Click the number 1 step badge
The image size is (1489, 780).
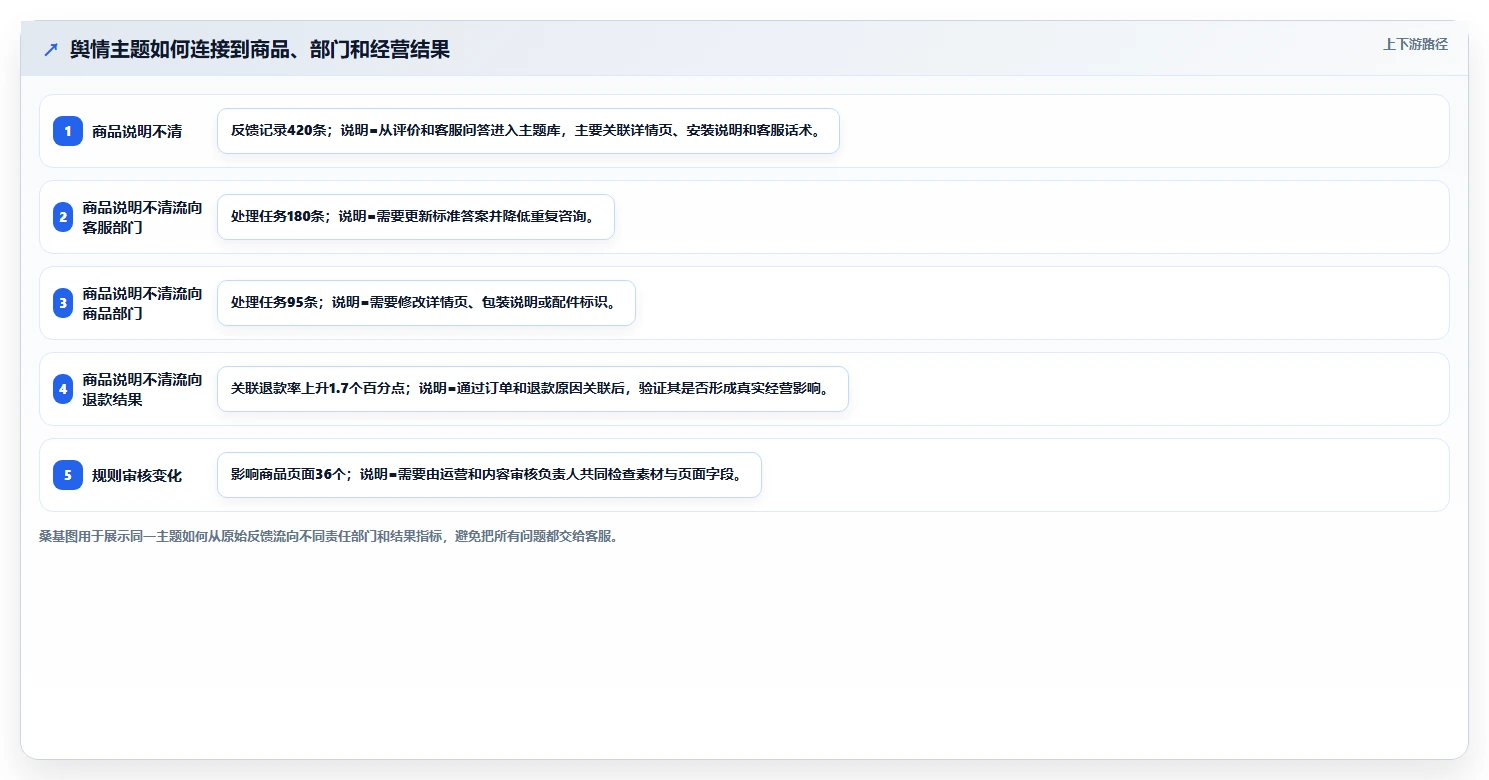click(x=68, y=131)
